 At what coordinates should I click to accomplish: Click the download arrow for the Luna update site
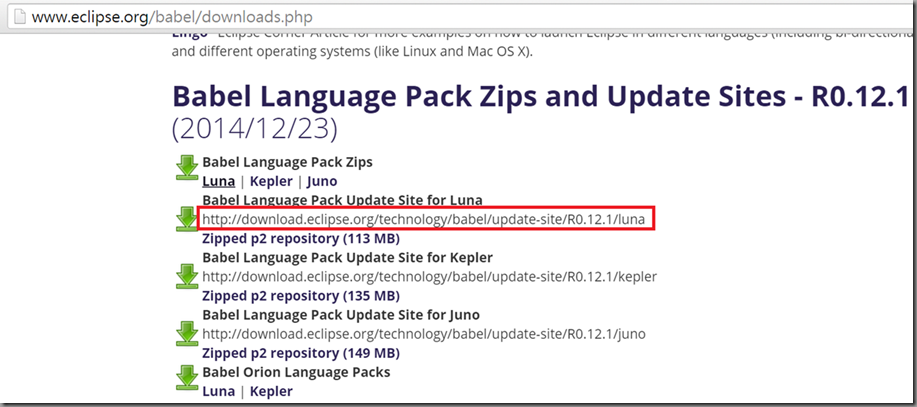click(187, 219)
